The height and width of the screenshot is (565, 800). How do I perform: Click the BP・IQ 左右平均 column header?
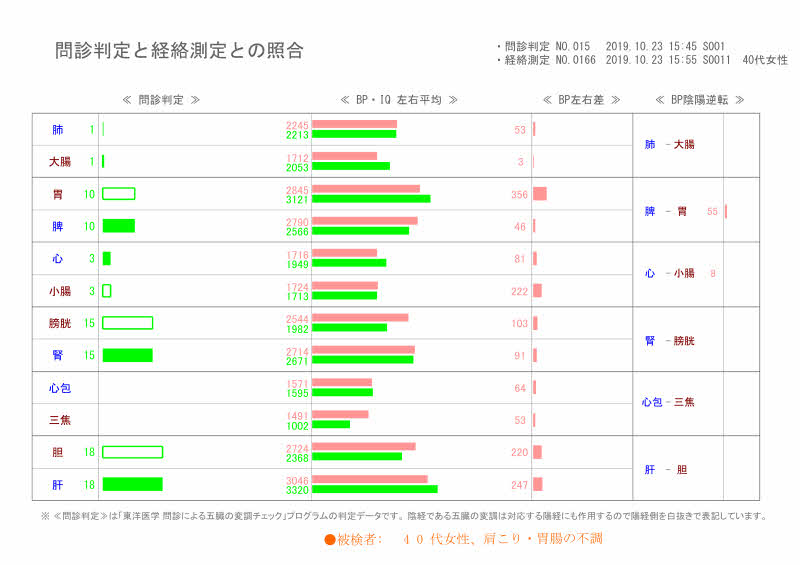(x=399, y=100)
